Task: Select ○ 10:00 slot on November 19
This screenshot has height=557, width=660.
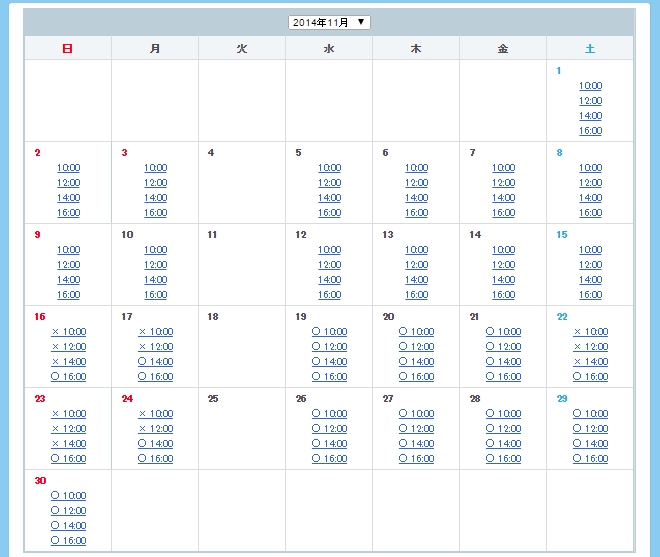Action: pyautogui.click(x=329, y=332)
